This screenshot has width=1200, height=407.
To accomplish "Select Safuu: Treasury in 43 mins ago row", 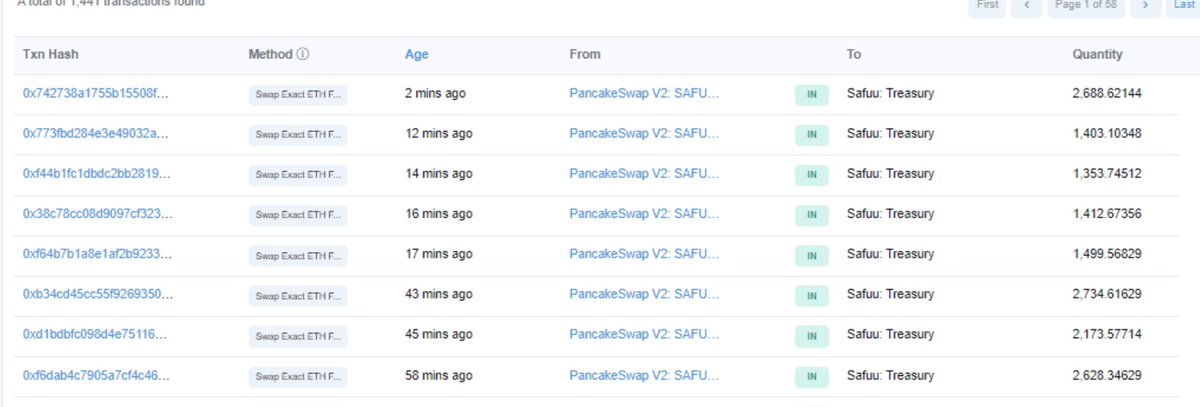I will tap(890, 294).
